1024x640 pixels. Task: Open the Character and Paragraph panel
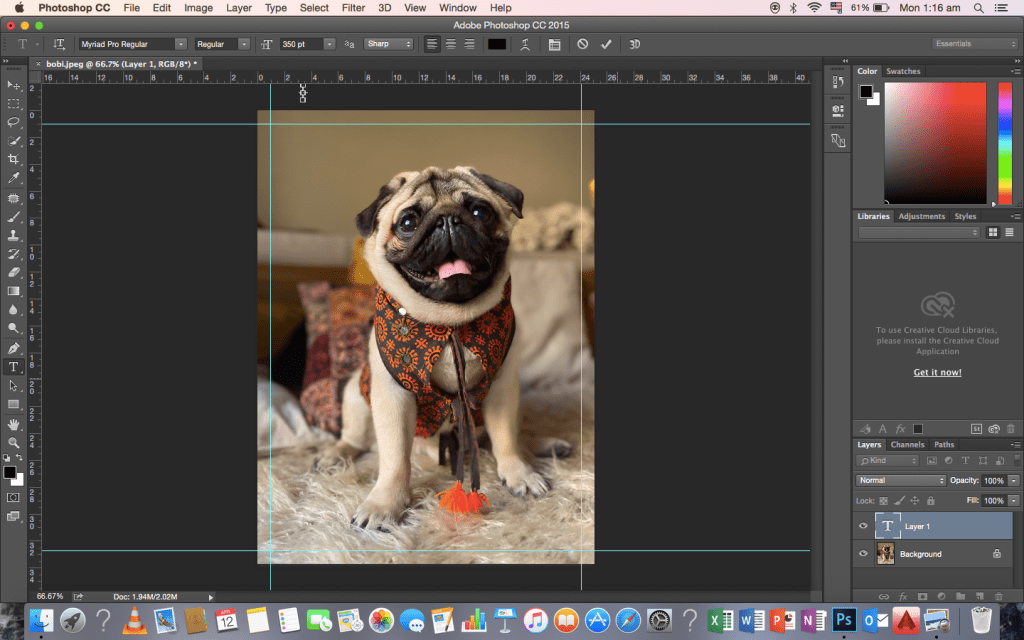coord(554,44)
